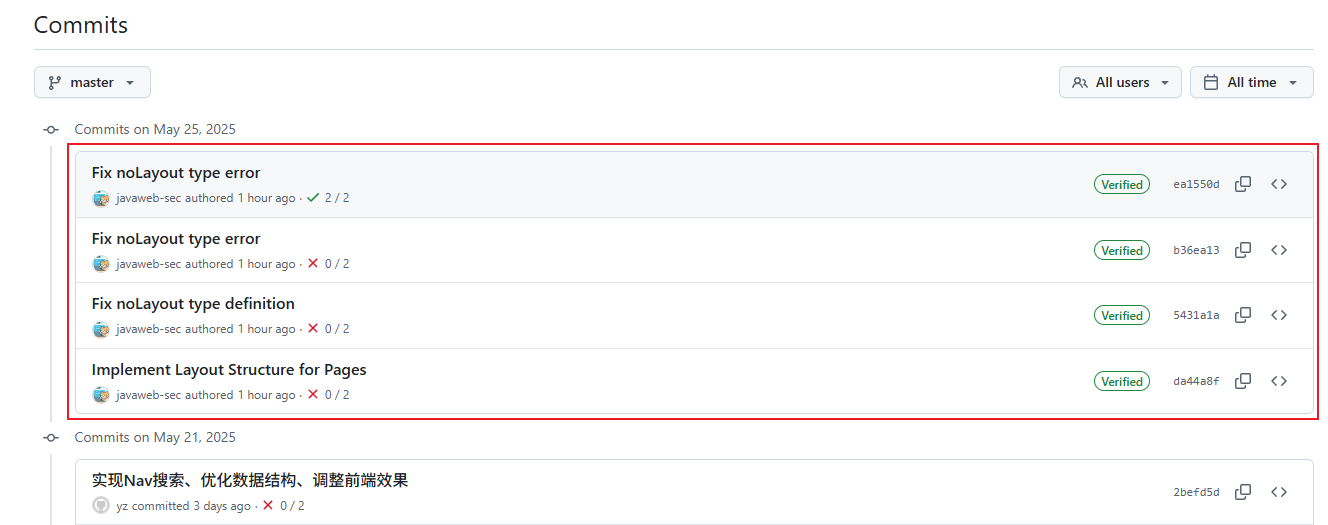Image resolution: width=1328 pixels, height=525 pixels.
Task: Browse repository at commit 2befd5d
Action: click(x=1279, y=492)
